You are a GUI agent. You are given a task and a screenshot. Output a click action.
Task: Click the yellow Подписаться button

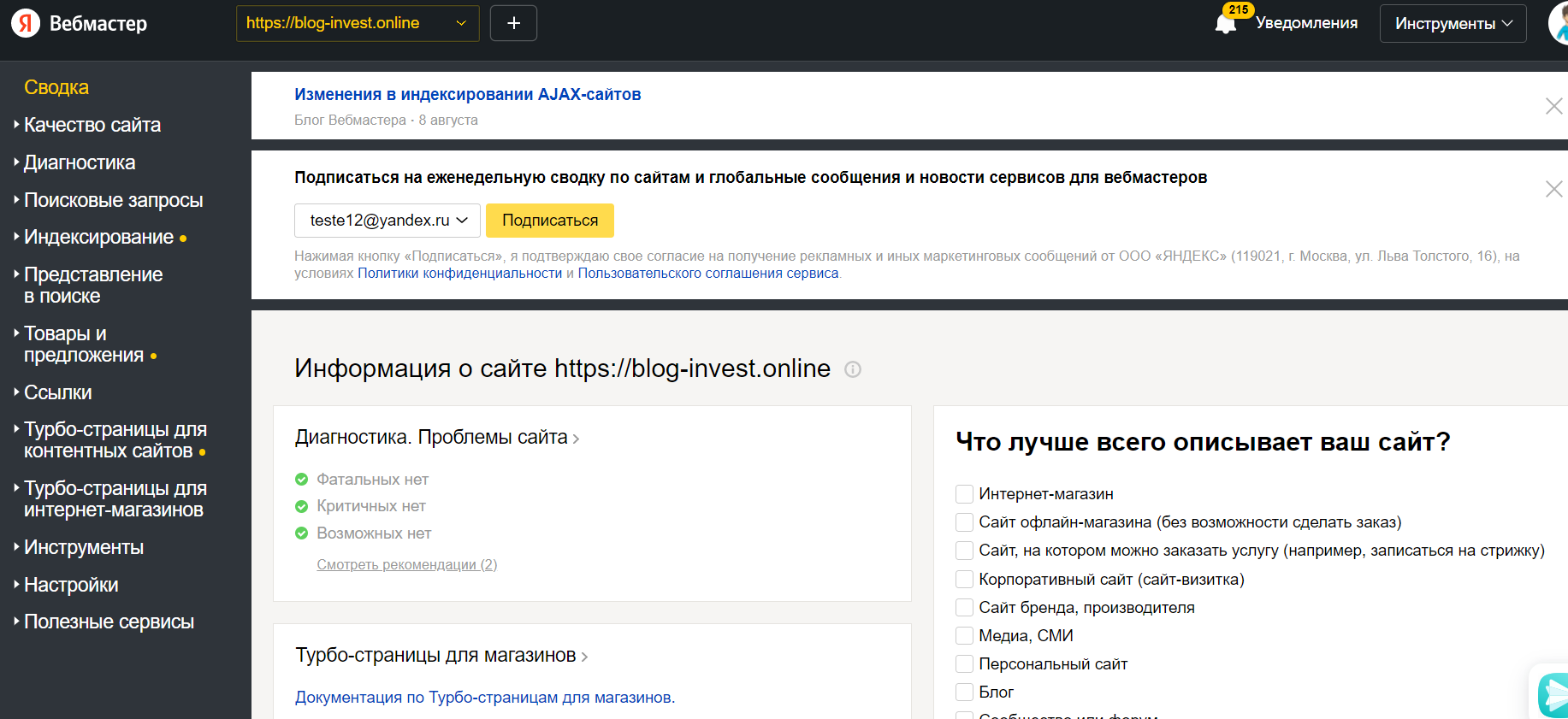549,221
